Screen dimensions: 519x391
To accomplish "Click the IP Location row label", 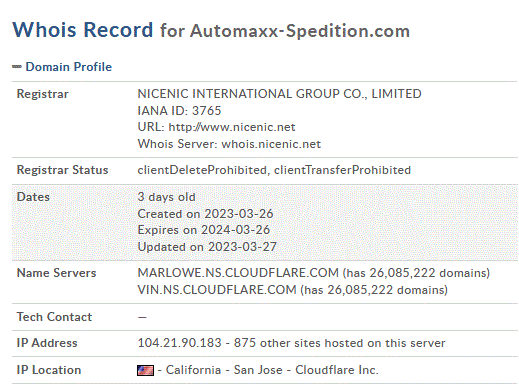I will (49, 370).
